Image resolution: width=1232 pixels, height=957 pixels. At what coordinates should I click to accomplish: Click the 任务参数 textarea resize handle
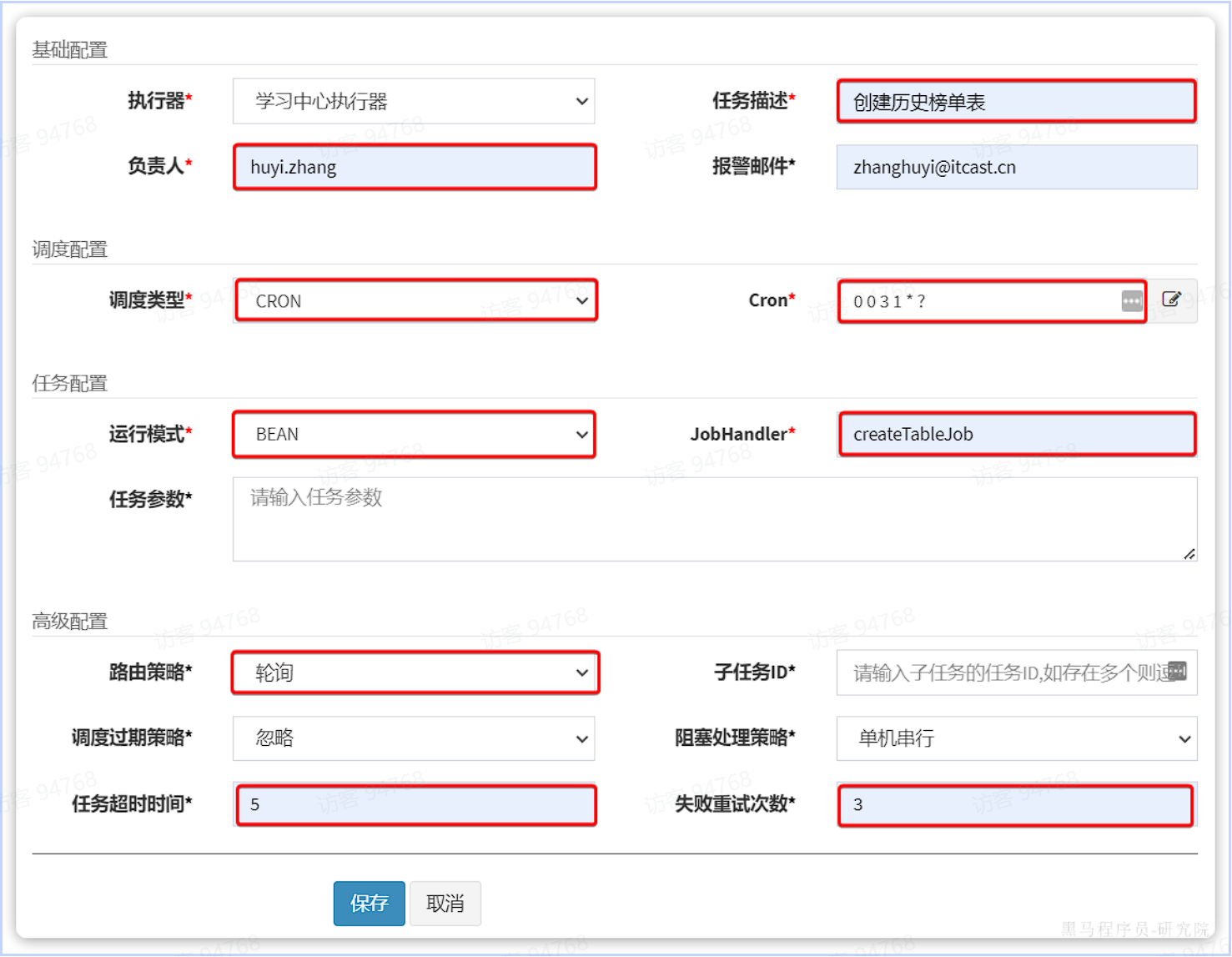[x=1189, y=554]
